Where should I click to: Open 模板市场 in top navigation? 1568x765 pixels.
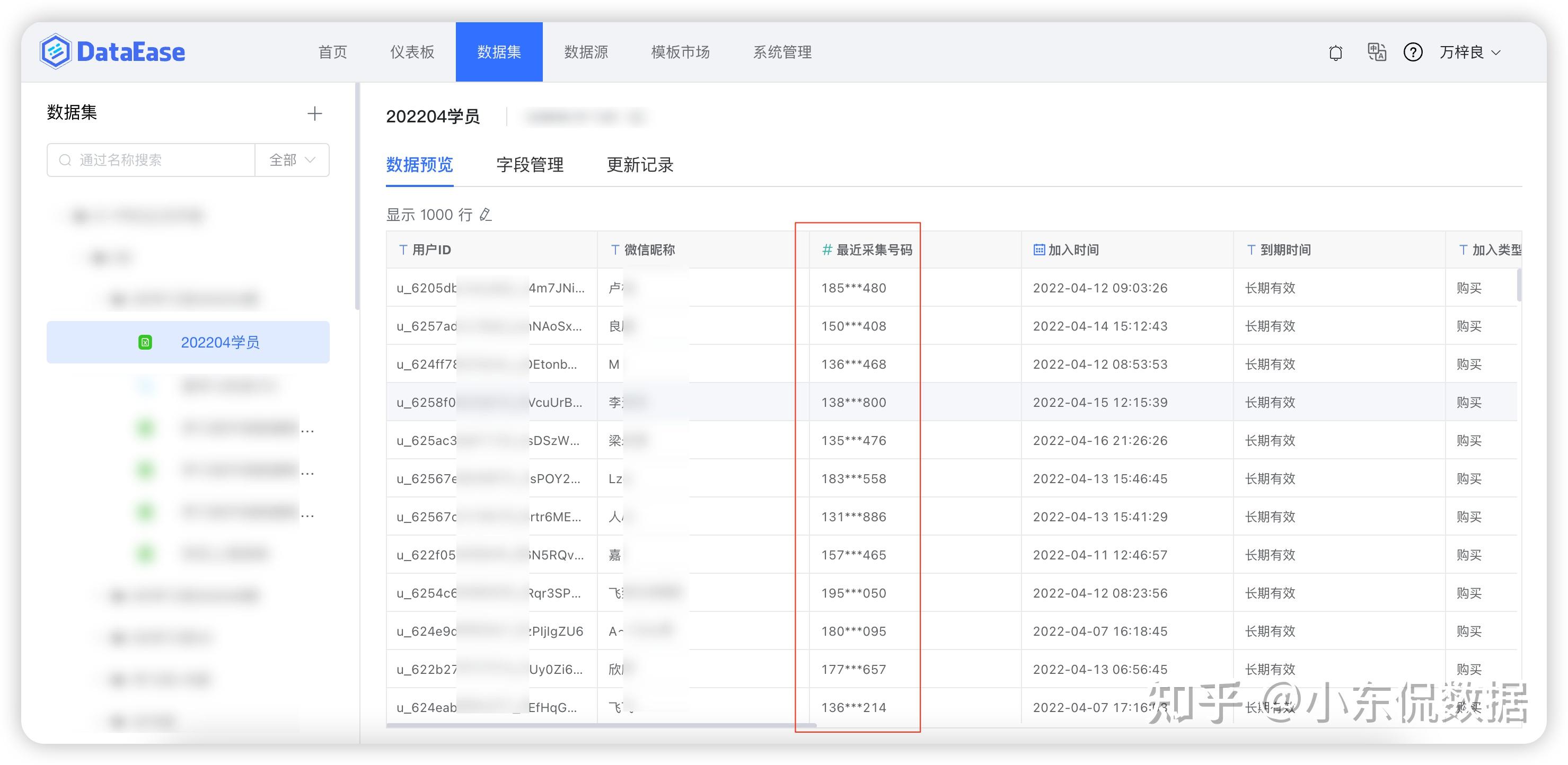(681, 52)
